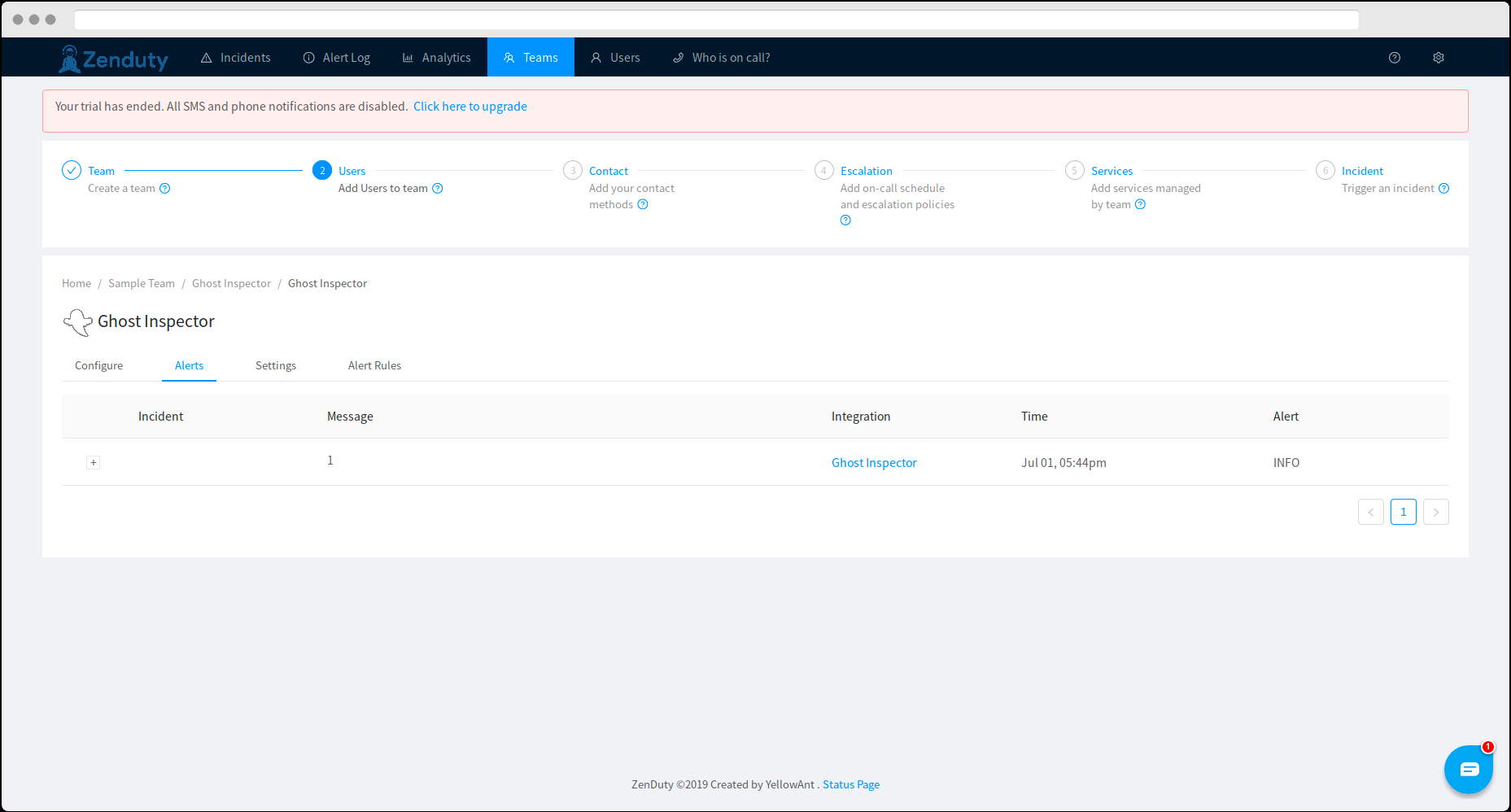The height and width of the screenshot is (812, 1511).
Task: Click the Time column header
Action: [x=1035, y=417]
